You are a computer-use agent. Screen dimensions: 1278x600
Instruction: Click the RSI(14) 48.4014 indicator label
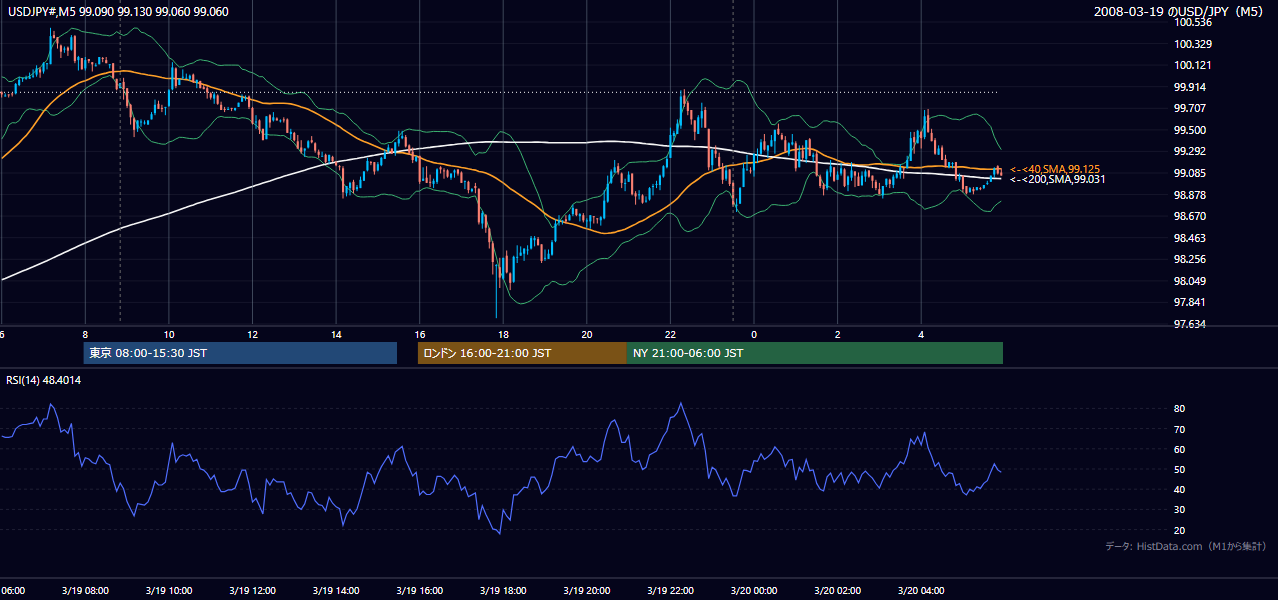tap(44, 380)
